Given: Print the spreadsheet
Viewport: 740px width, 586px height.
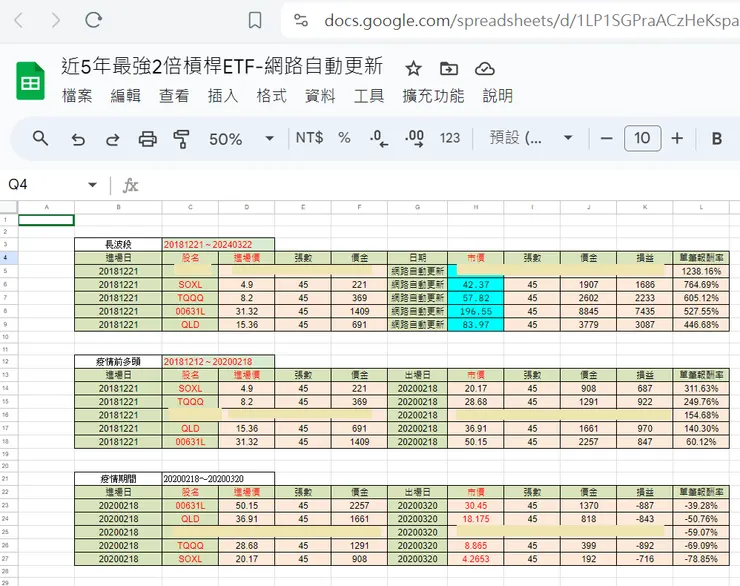Looking at the screenshot, I should pyautogui.click(x=147, y=139).
